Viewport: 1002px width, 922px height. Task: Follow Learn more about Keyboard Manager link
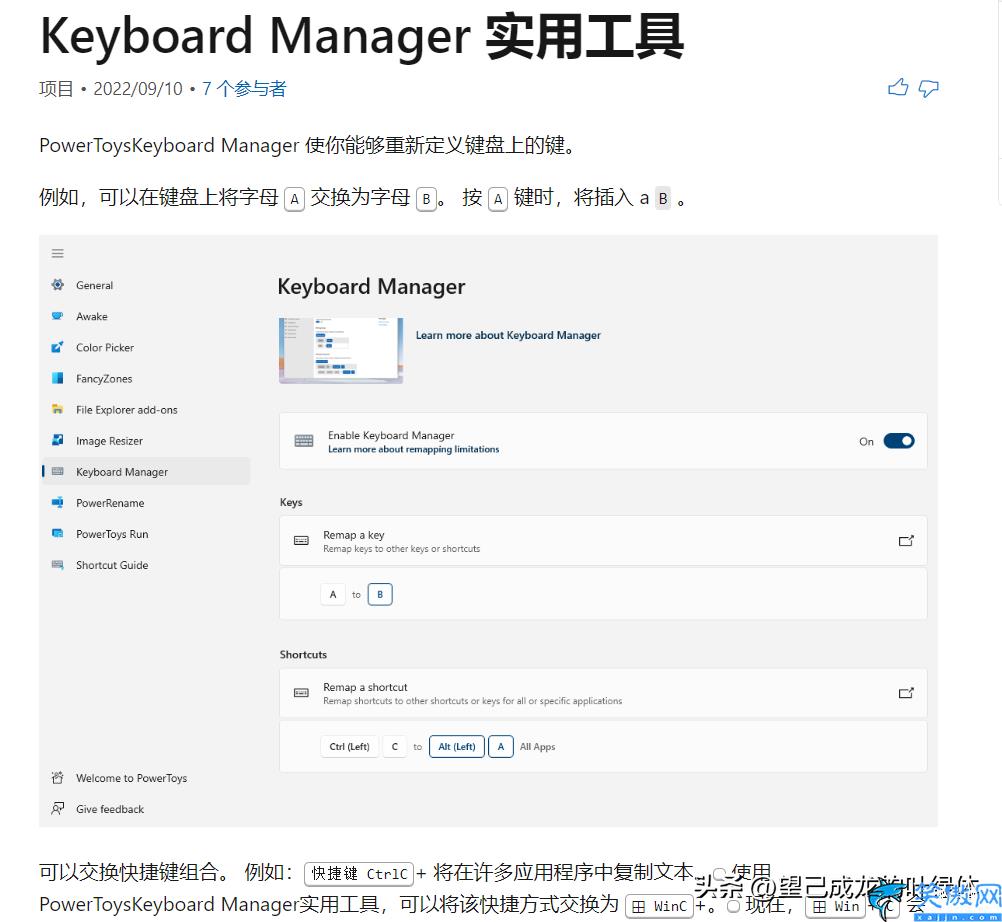(x=508, y=335)
